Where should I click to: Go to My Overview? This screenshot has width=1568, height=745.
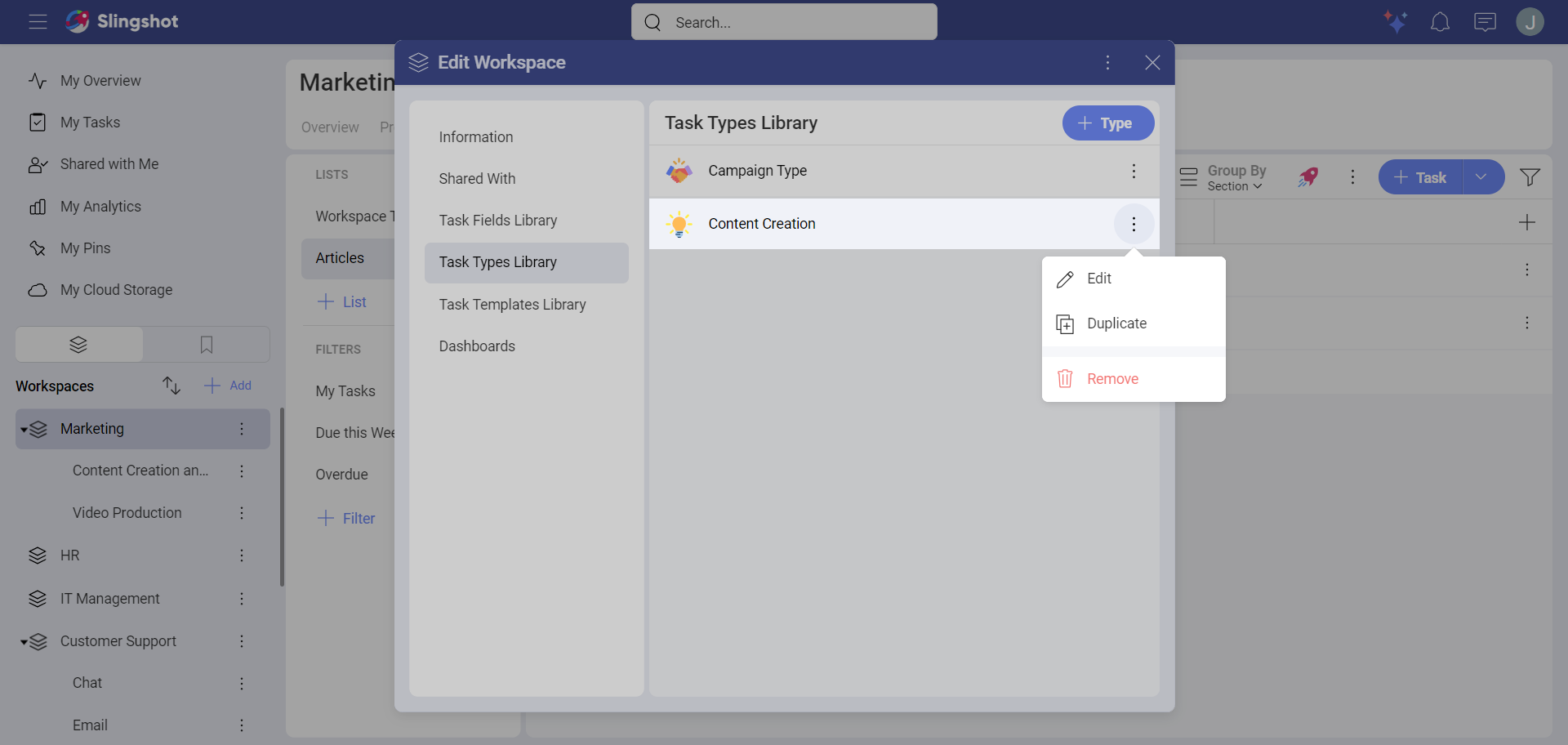click(100, 81)
